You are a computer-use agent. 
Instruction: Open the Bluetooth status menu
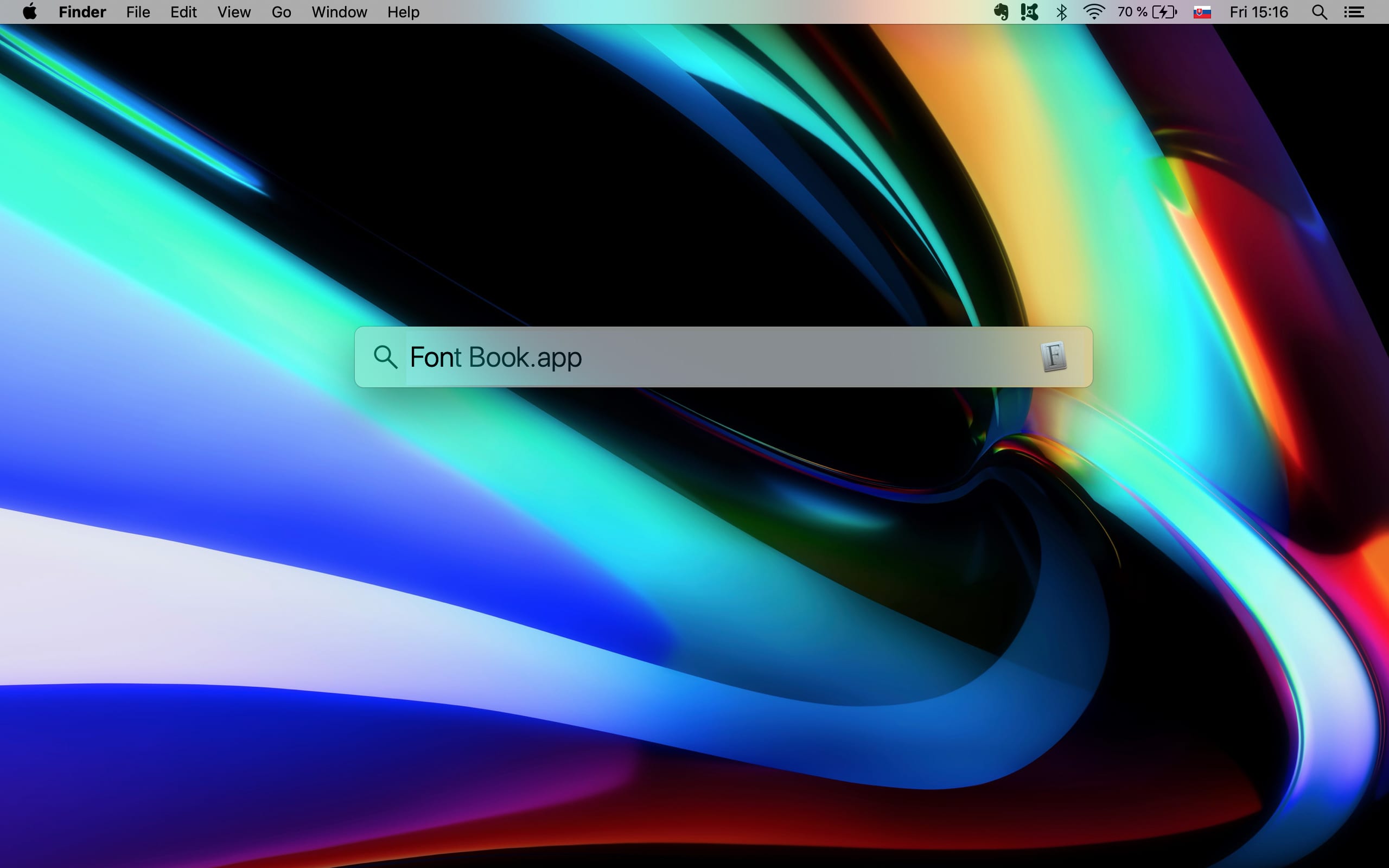coord(1062,12)
